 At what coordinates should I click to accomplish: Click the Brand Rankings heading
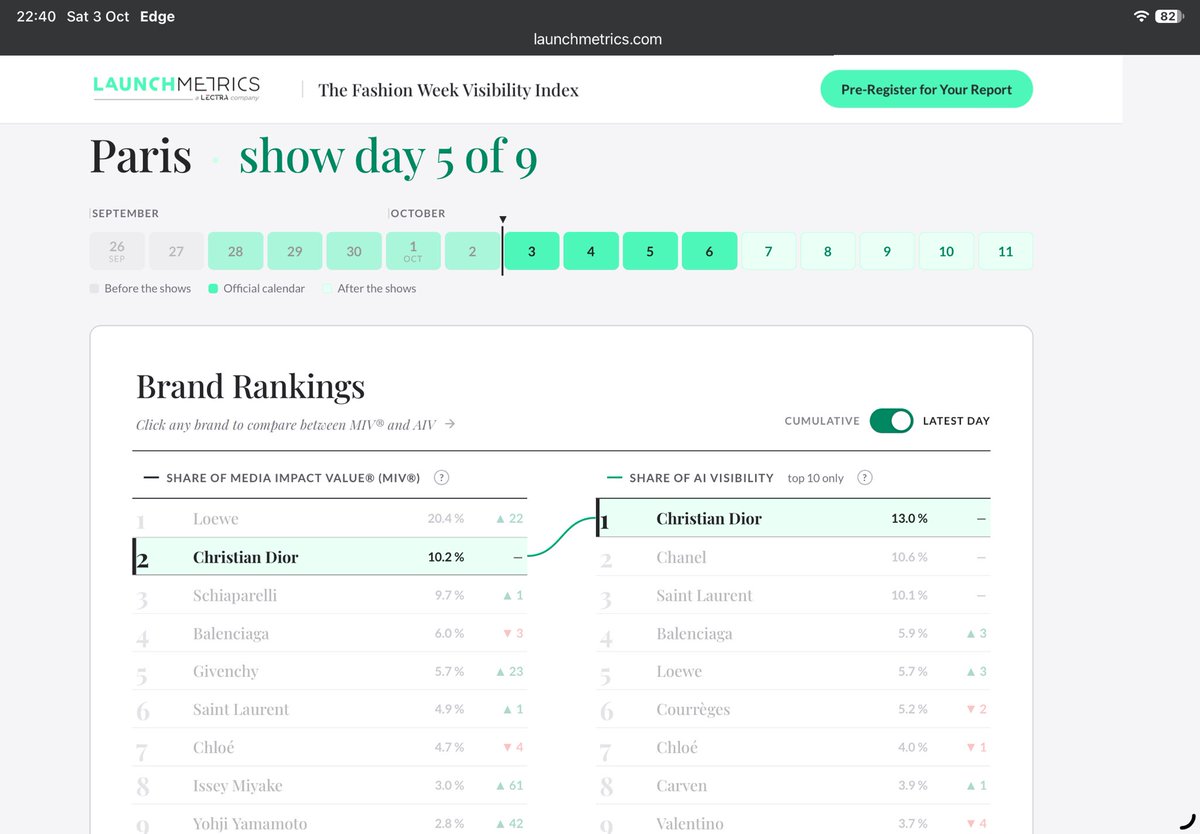coord(250,386)
